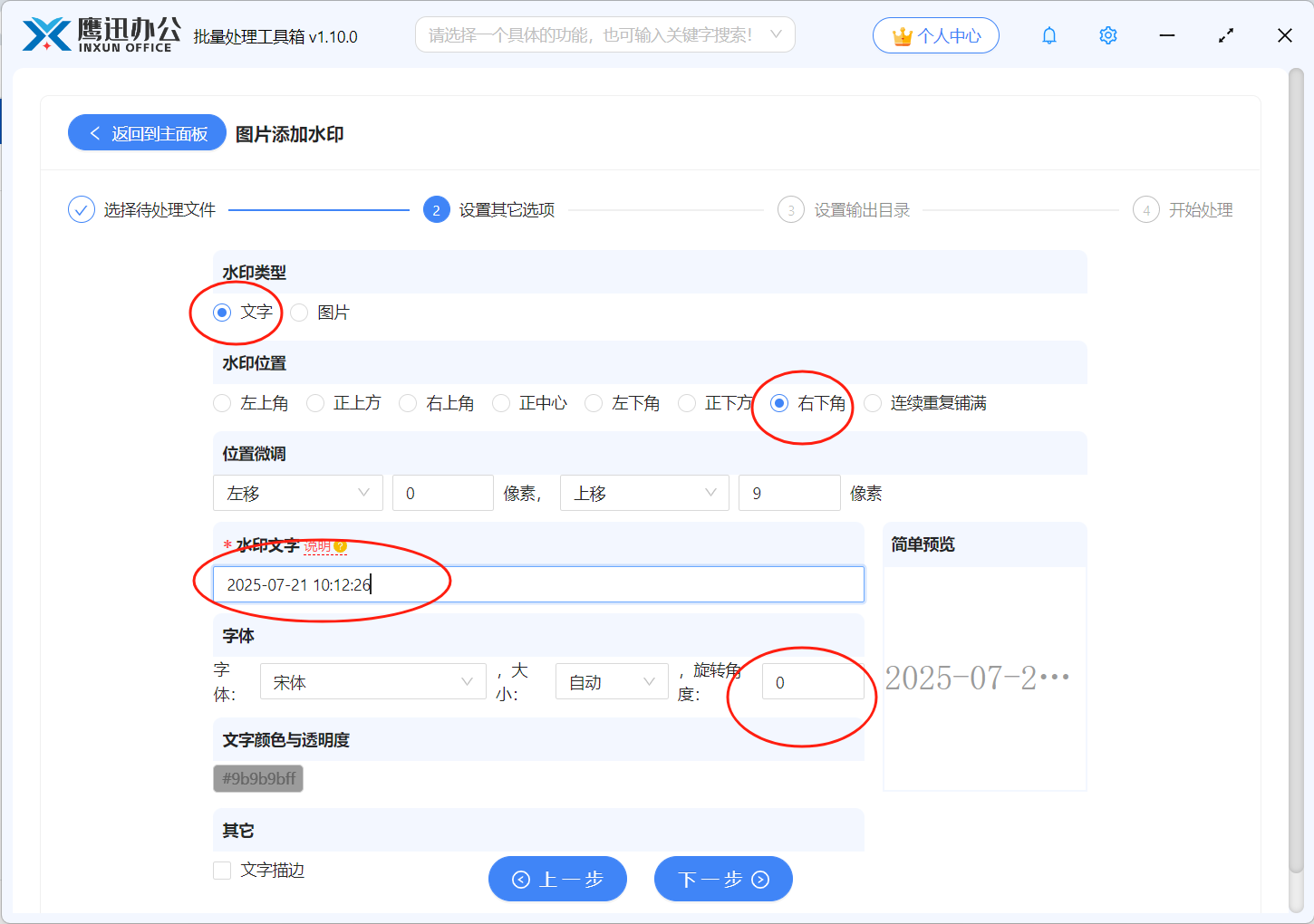Open the settings gear icon

click(1107, 35)
